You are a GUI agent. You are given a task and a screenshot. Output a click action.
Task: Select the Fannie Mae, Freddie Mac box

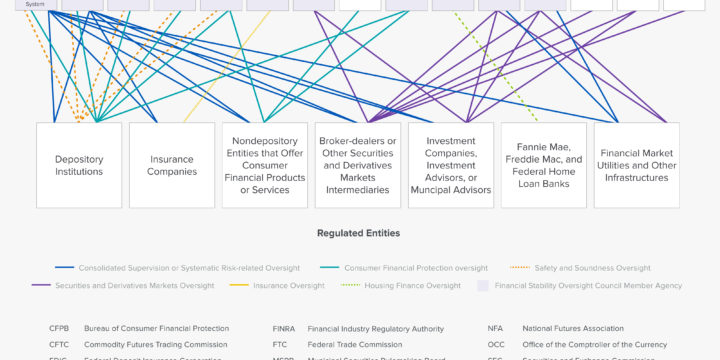pos(544,165)
